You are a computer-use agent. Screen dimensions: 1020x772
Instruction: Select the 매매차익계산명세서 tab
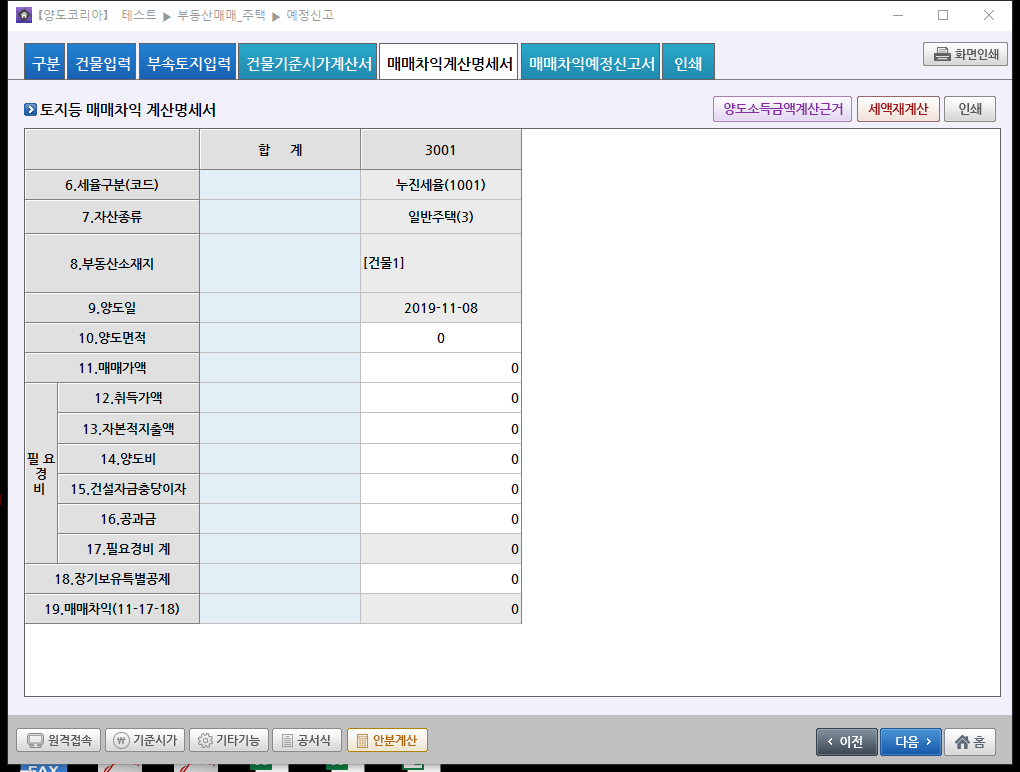[x=449, y=62]
